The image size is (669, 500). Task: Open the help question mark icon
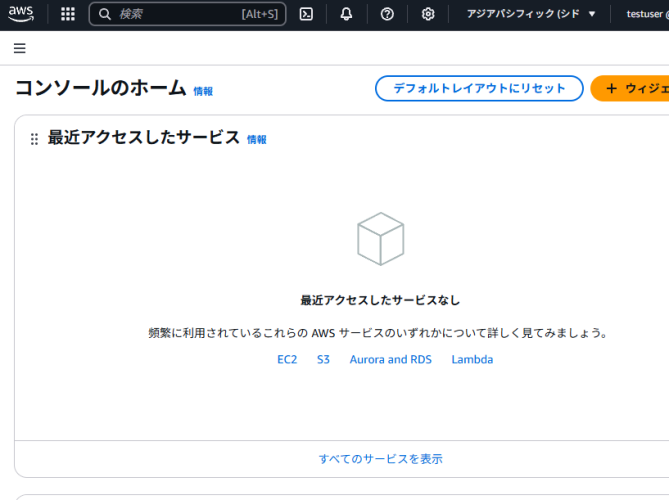point(387,14)
